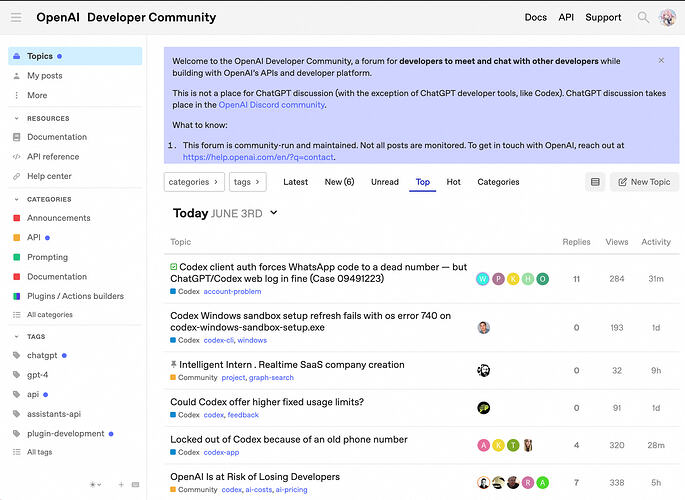The height and width of the screenshot is (500, 685).
Task: Open API reference link
Action: (53, 157)
